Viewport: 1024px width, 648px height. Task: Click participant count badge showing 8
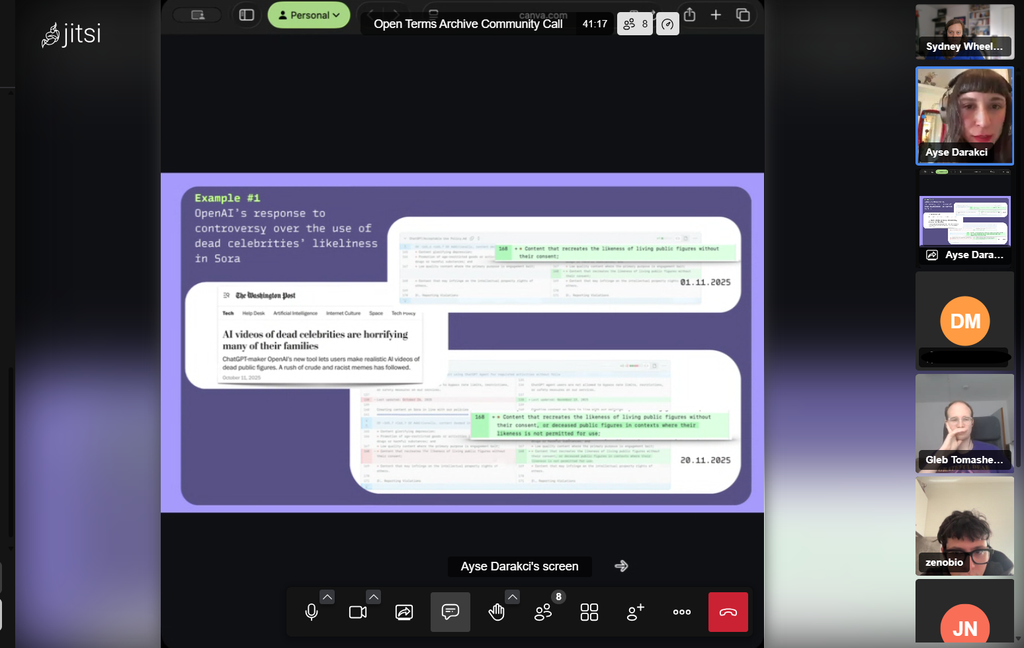coord(635,24)
